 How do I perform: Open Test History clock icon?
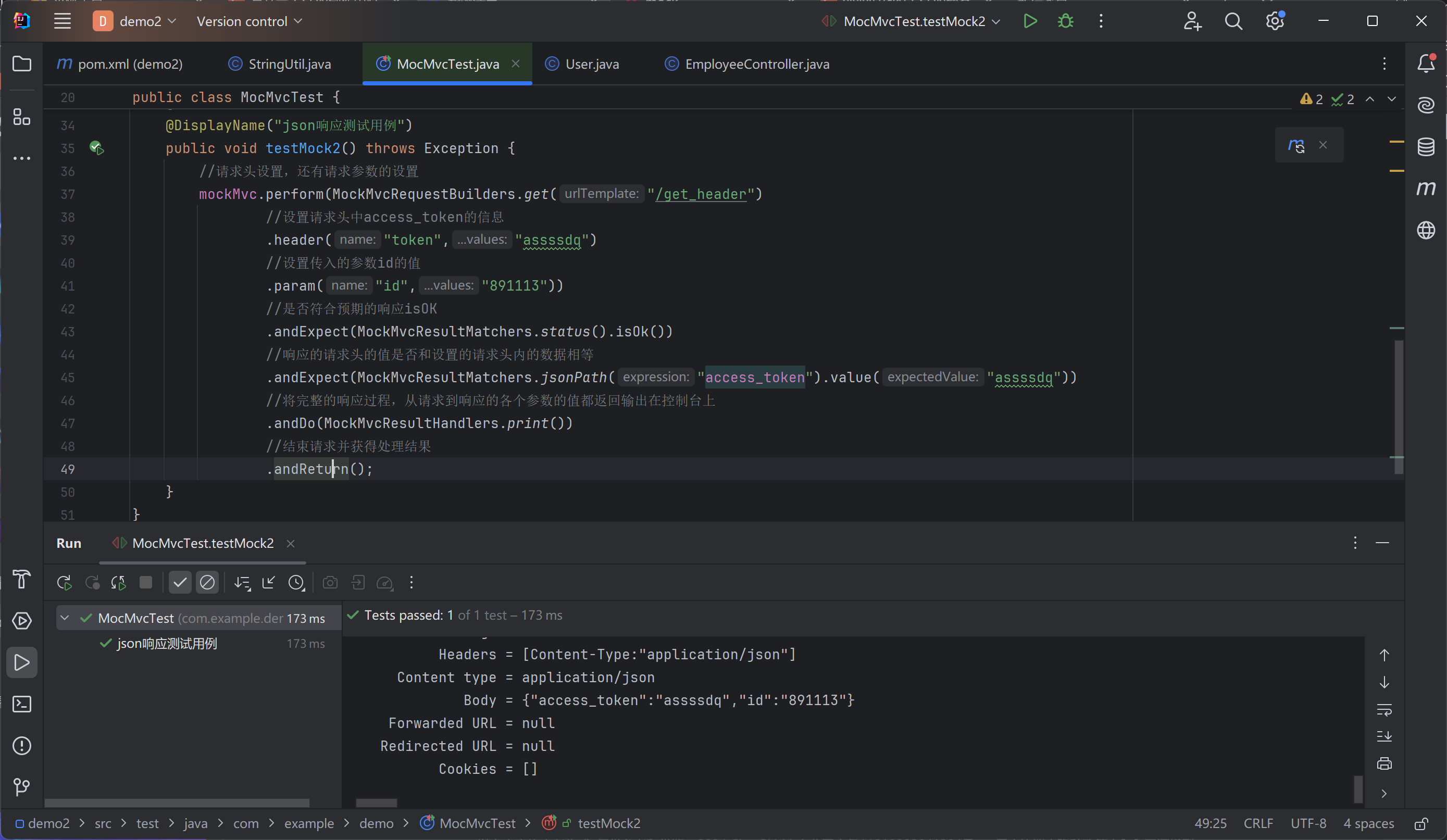[x=296, y=583]
